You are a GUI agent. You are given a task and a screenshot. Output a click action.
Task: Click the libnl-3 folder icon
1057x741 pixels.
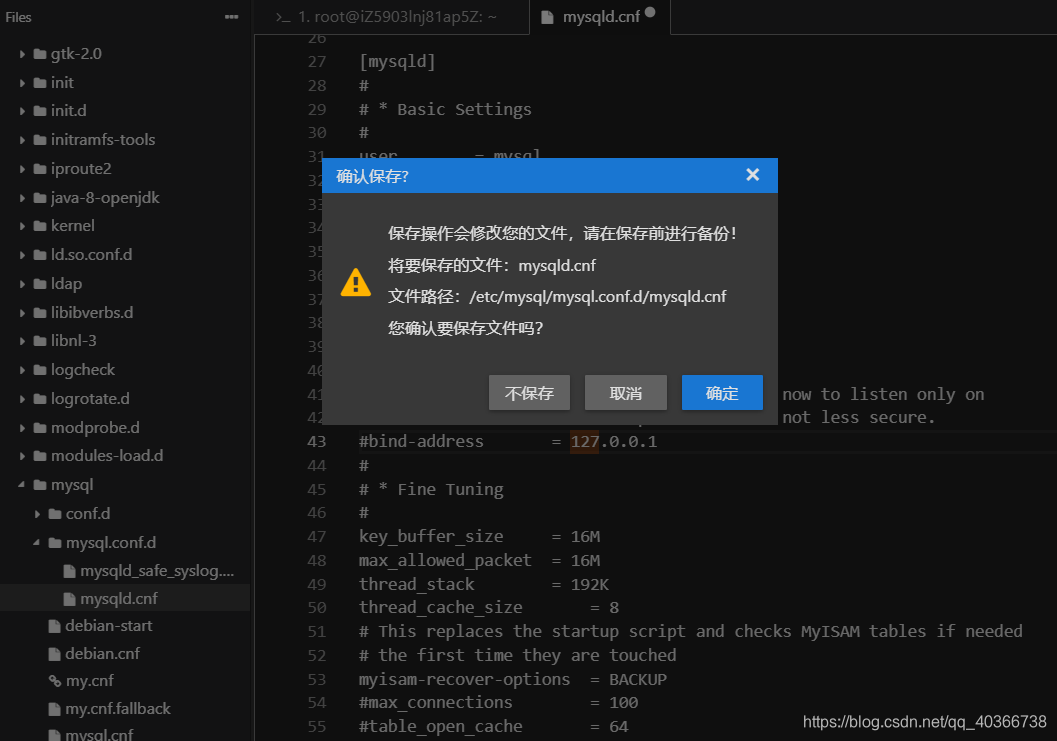(x=40, y=341)
